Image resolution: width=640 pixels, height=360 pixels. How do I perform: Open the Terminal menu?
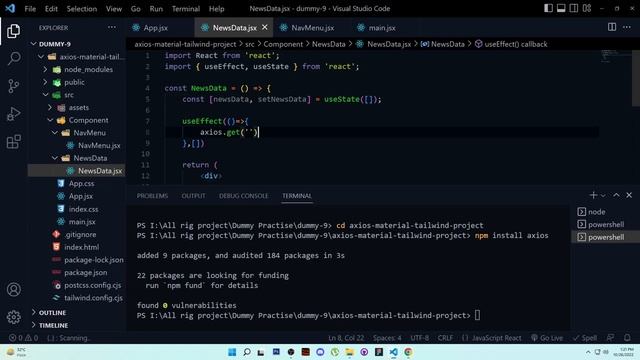[x=186, y=9]
